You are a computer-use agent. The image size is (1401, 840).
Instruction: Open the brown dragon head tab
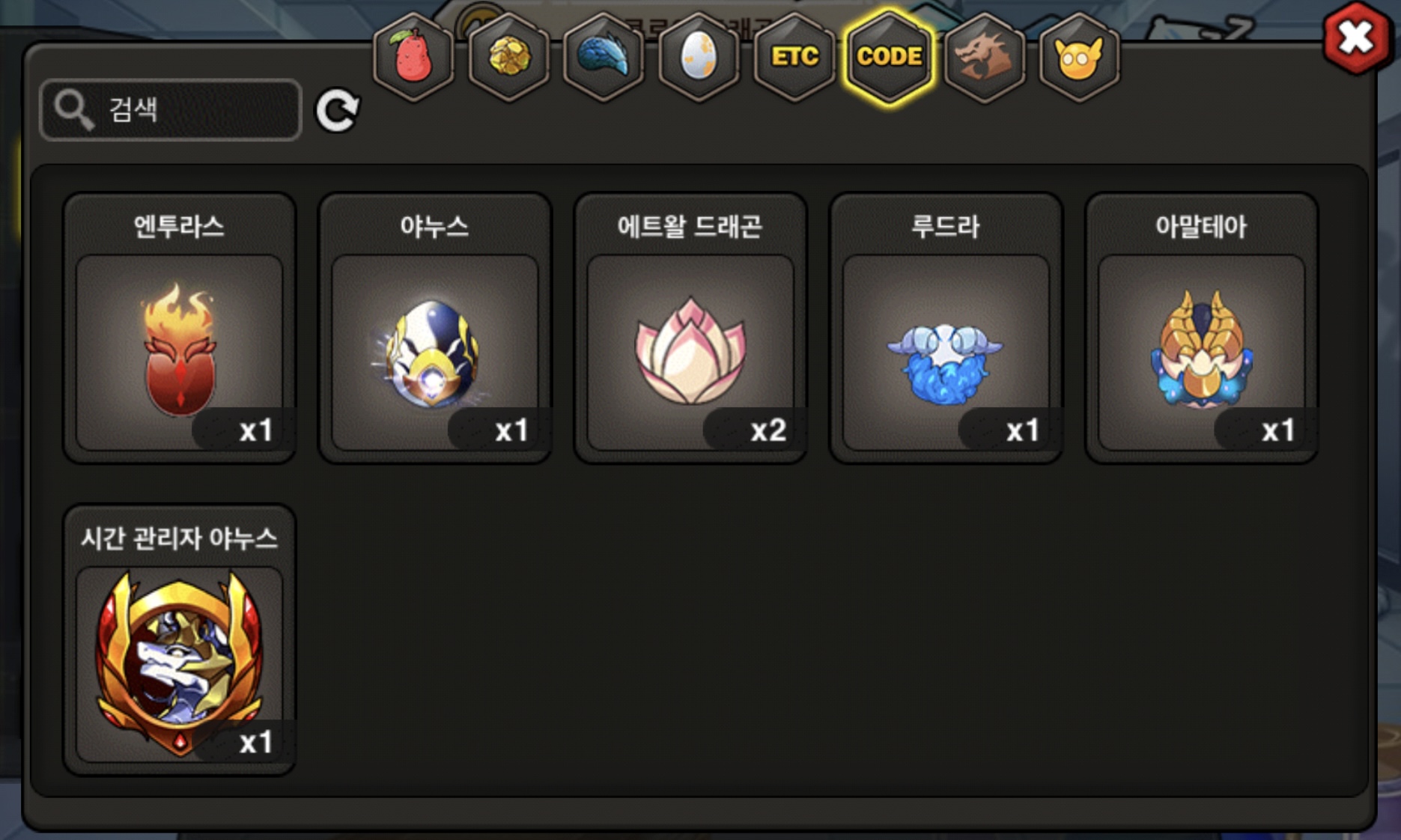pyautogui.click(x=984, y=57)
